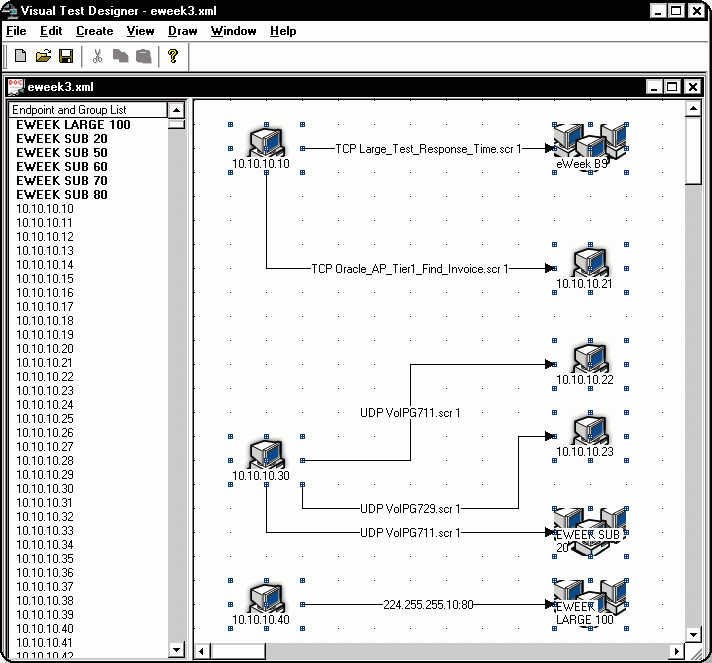Image resolution: width=712 pixels, height=663 pixels.
Task: Open the File menu
Action: coord(16,31)
